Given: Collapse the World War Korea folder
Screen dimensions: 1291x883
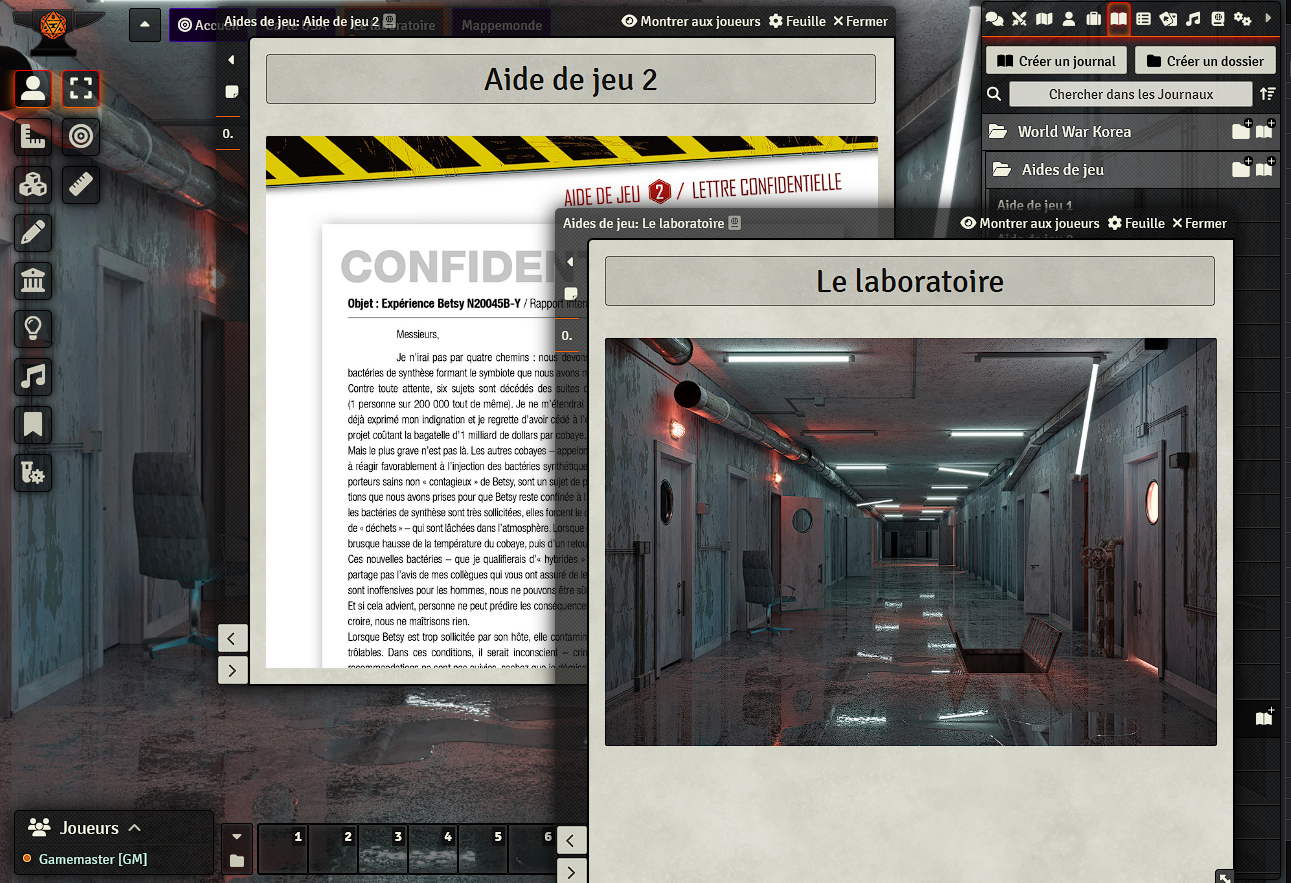Looking at the screenshot, I should (1074, 132).
